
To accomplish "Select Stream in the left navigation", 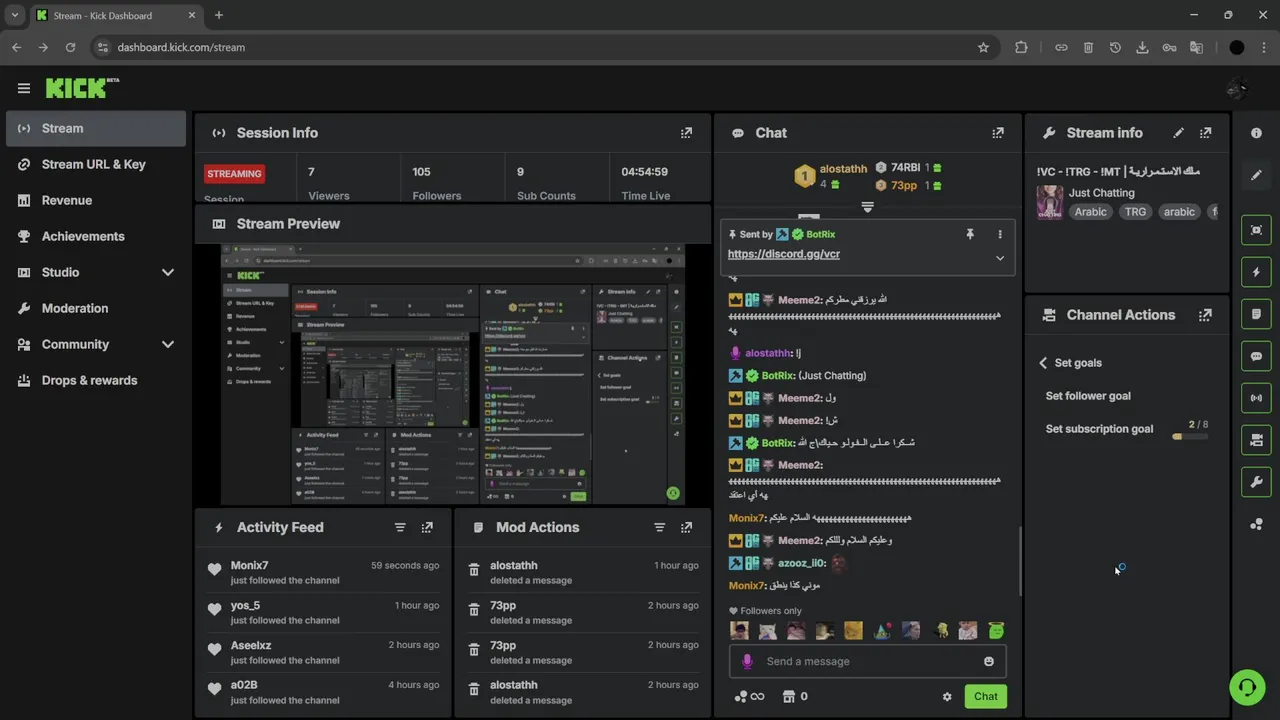I will coord(96,128).
